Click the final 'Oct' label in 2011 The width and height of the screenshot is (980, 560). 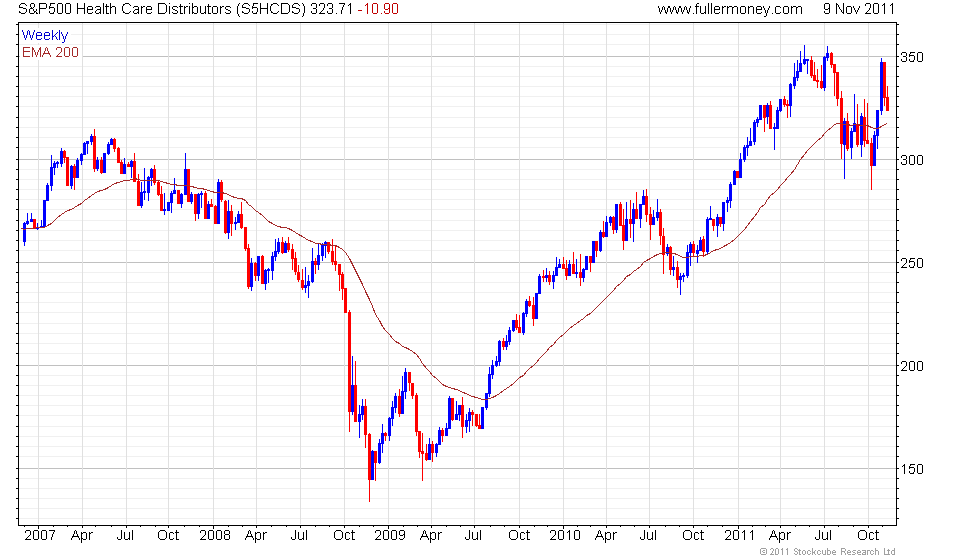pos(868,536)
